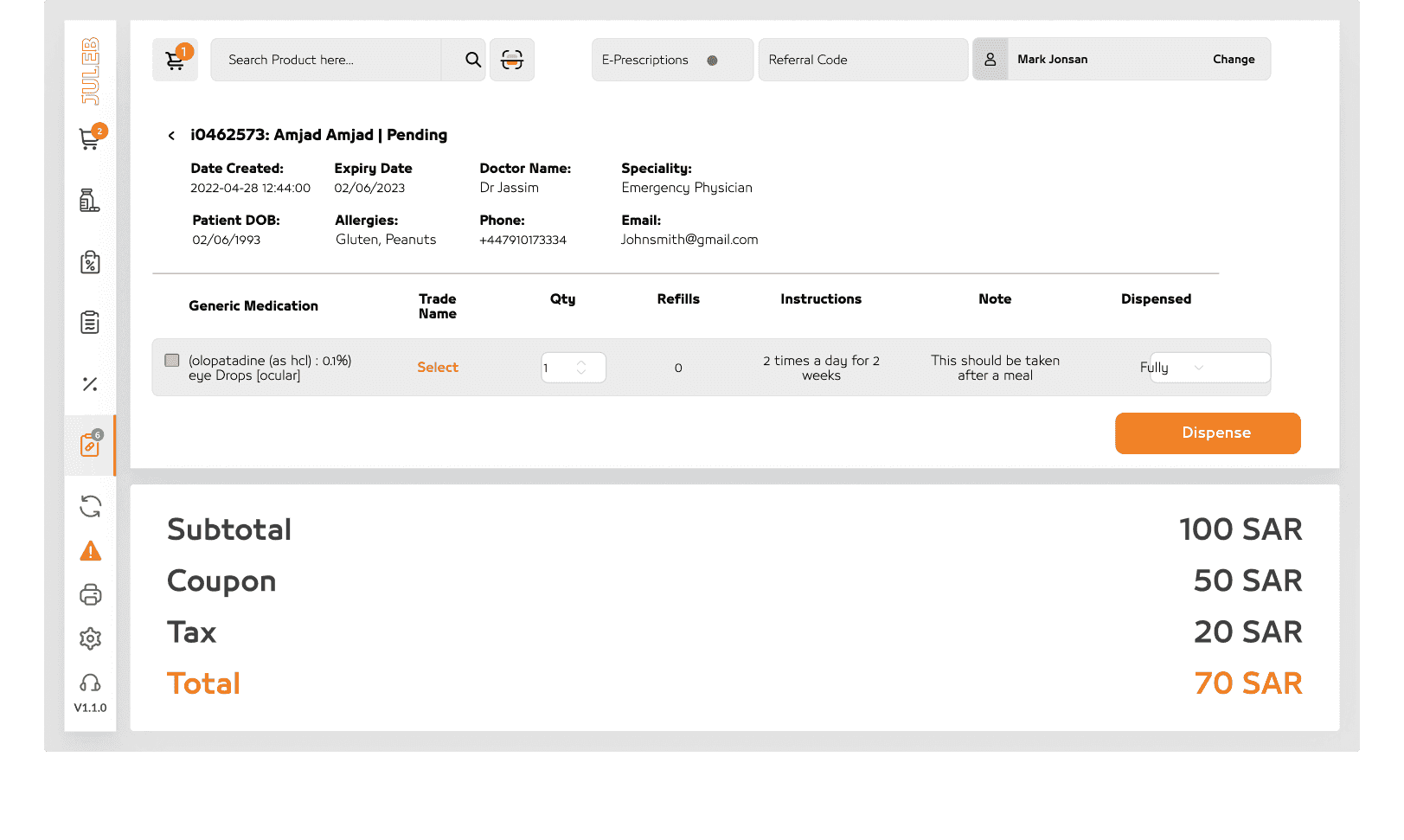Open the medicine bottle sidebar icon
This screenshot has width=1404, height=840.
click(x=90, y=201)
